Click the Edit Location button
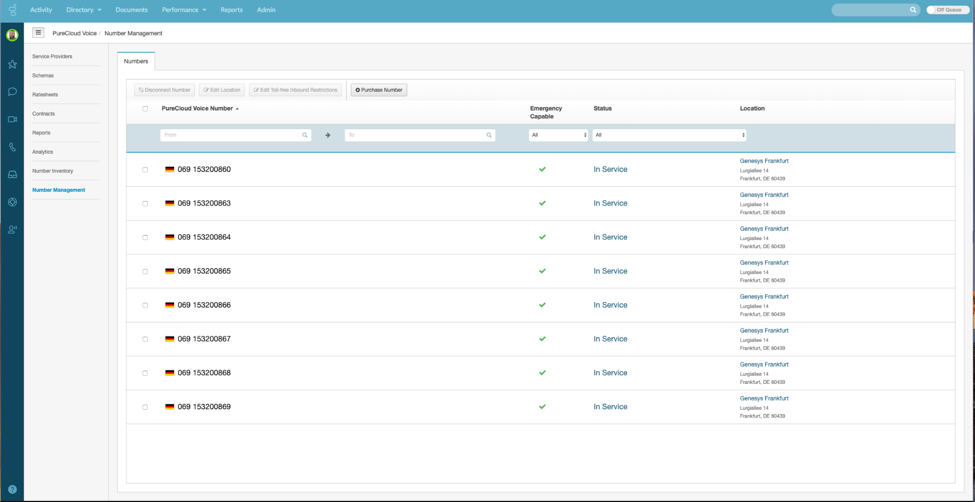Screen dimensions: 975x502 click(x=222, y=90)
